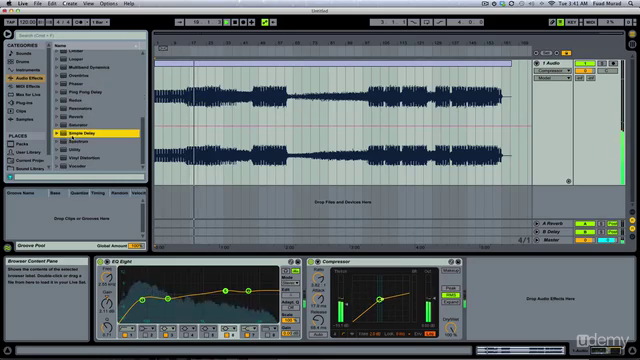Toggle the green Automation Arm button
This screenshot has width=640, height=360.
coord(265,22)
